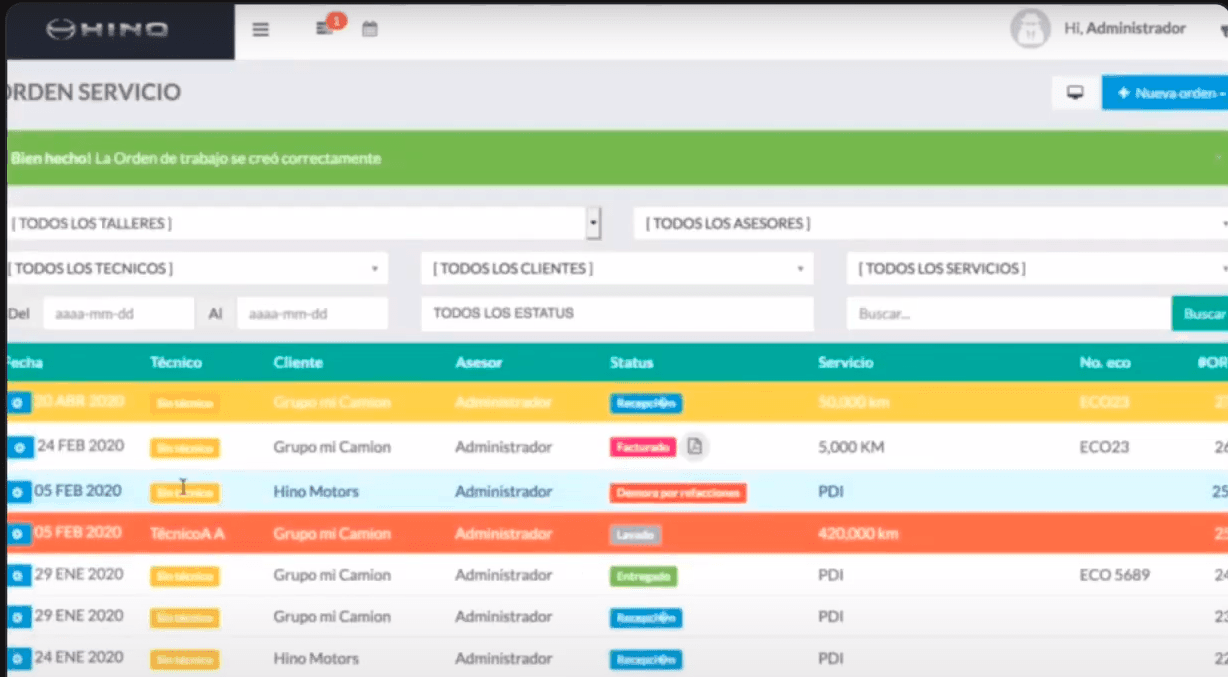Click the Demora por refacciones status badge
Viewport: 1228px width, 677px height.
pyautogui.click(x=678, y=492)
